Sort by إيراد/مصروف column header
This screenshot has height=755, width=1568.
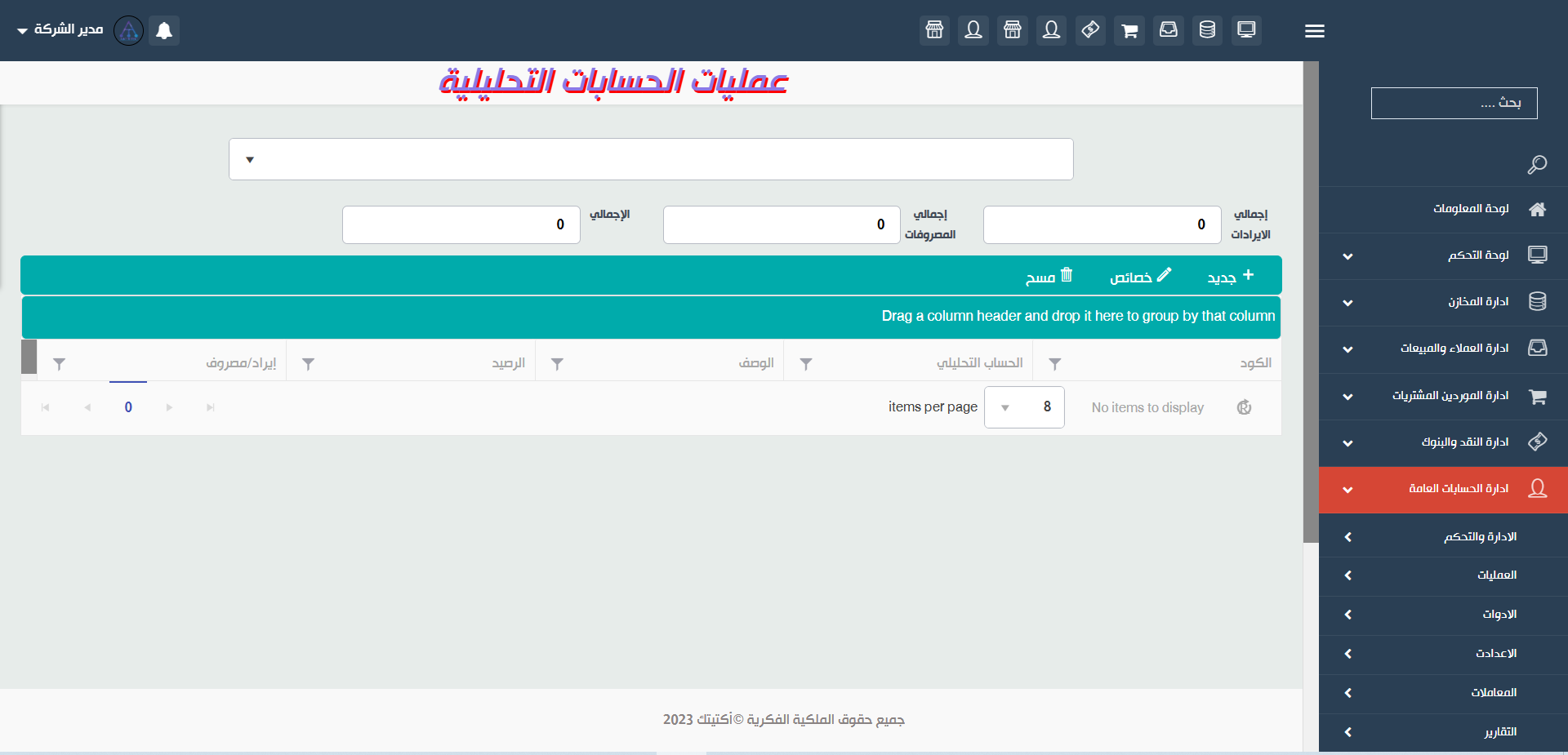pos(241,363)
